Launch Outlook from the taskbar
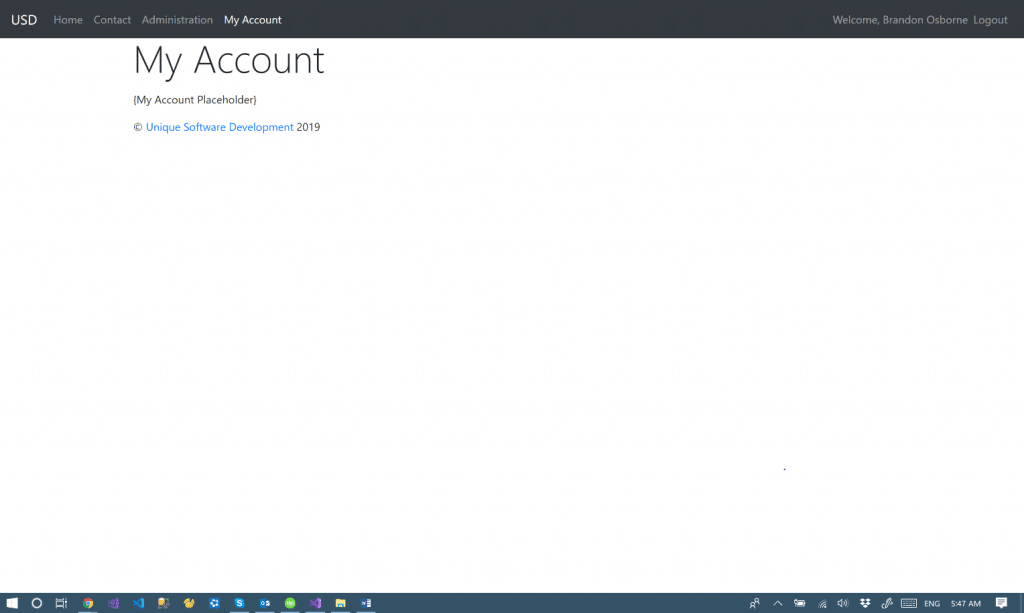The image size is (1024, 613). click(x=264, y=603)
